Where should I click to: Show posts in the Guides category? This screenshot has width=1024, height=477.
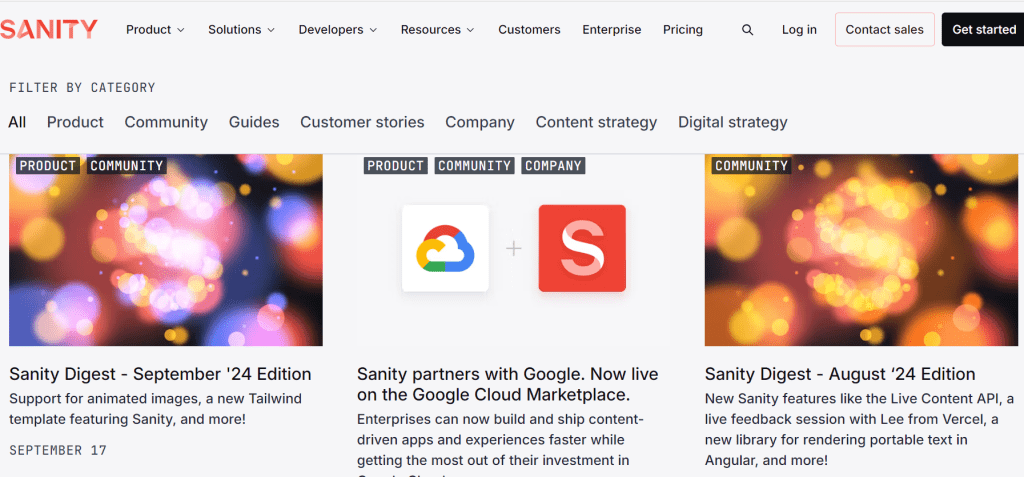click(x=254, y=122)
